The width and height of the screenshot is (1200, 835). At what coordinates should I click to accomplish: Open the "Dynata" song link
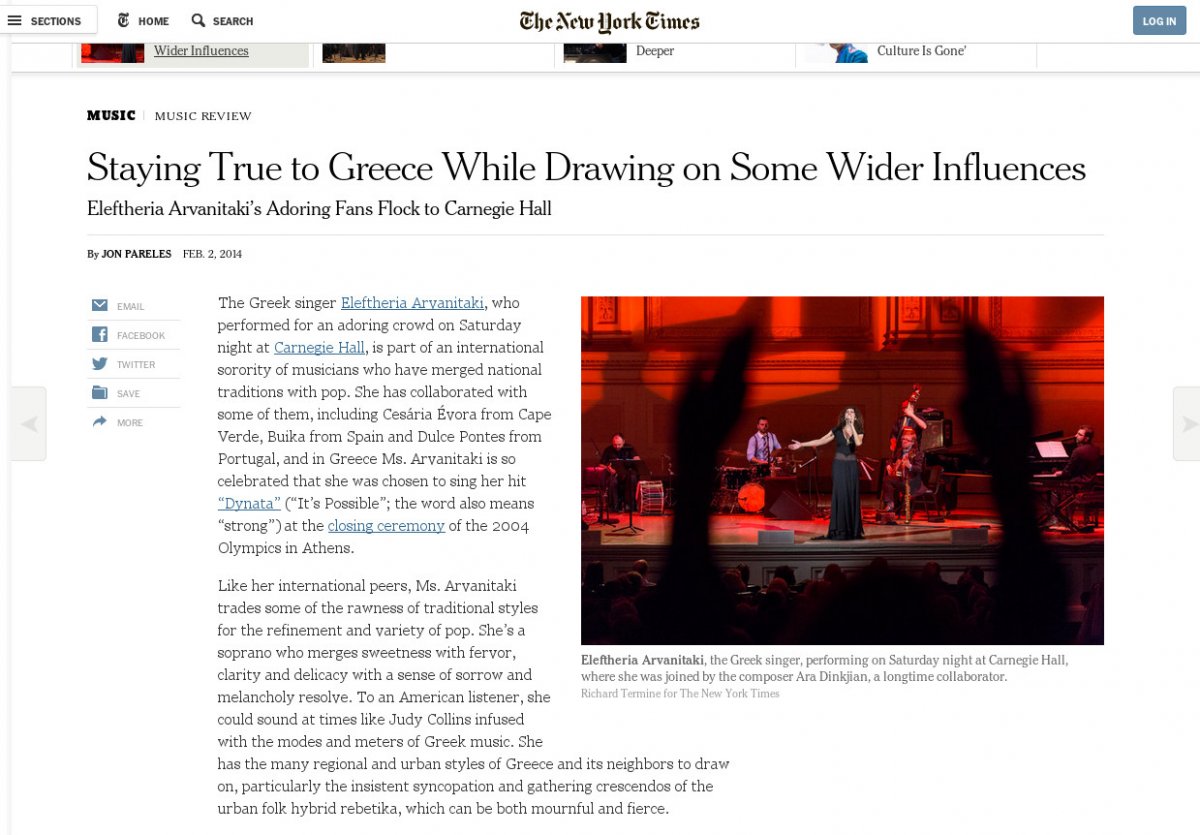249,503
